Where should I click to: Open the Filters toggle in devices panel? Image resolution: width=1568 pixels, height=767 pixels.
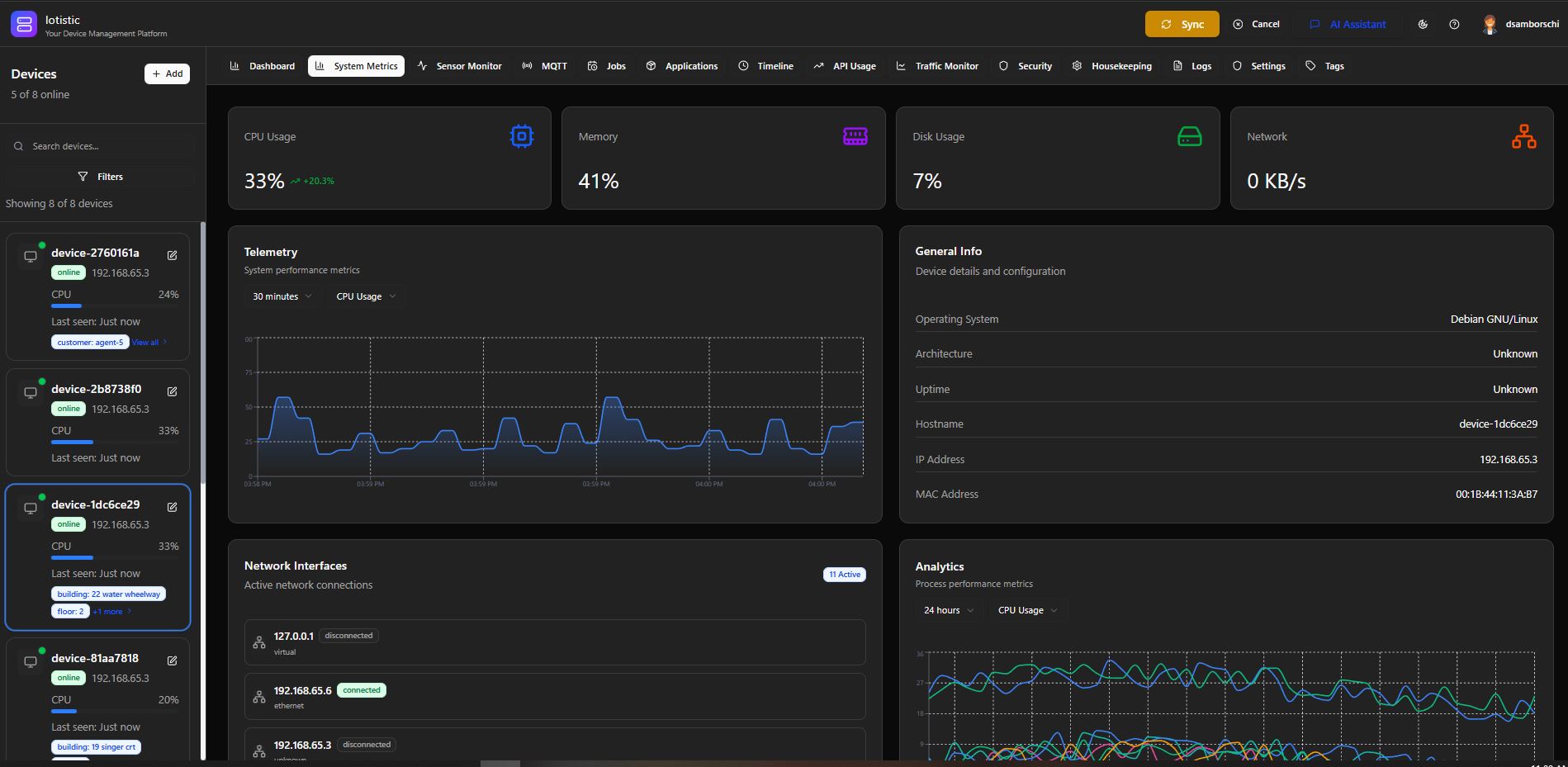[101, 177]
